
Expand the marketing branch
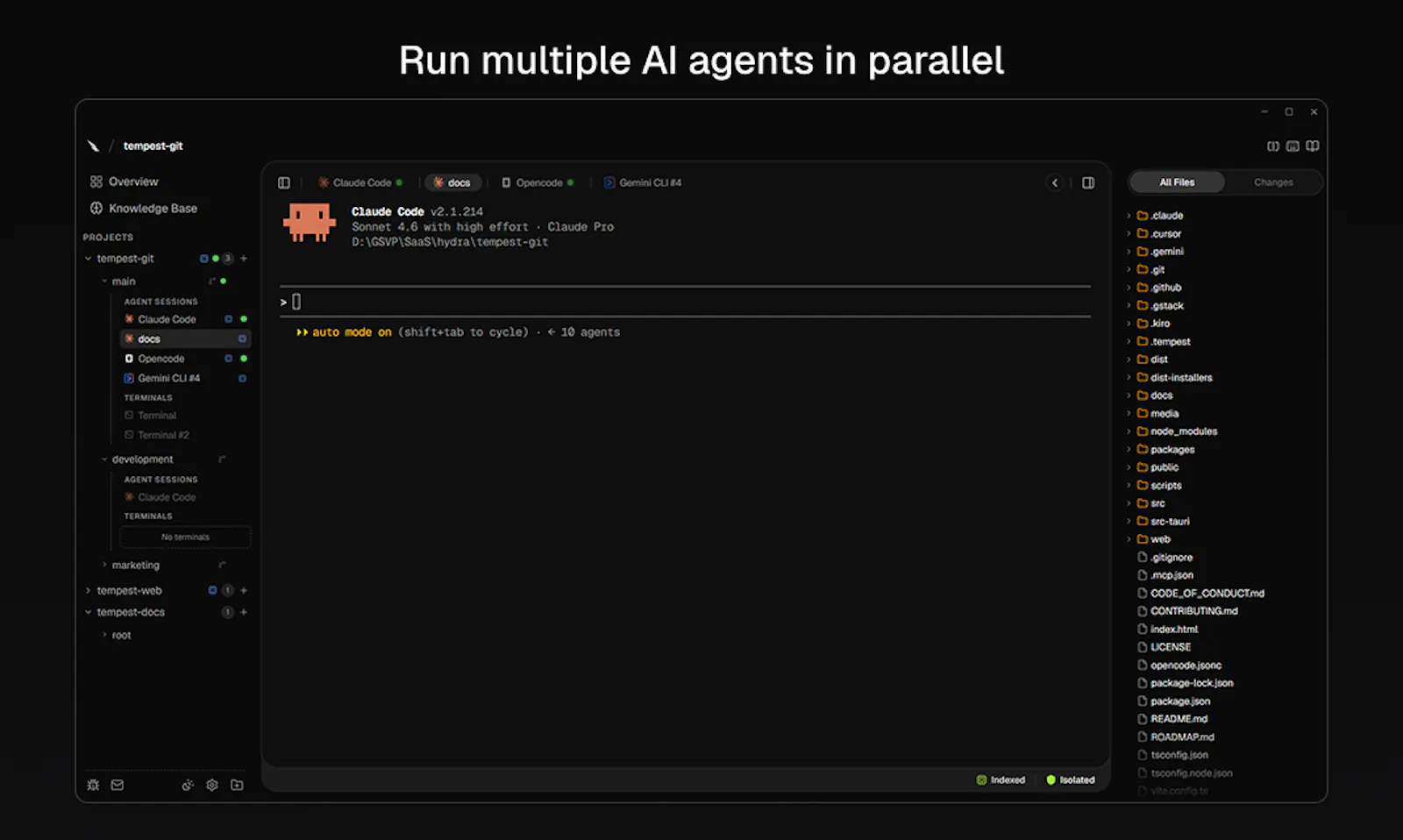point(104,566)
